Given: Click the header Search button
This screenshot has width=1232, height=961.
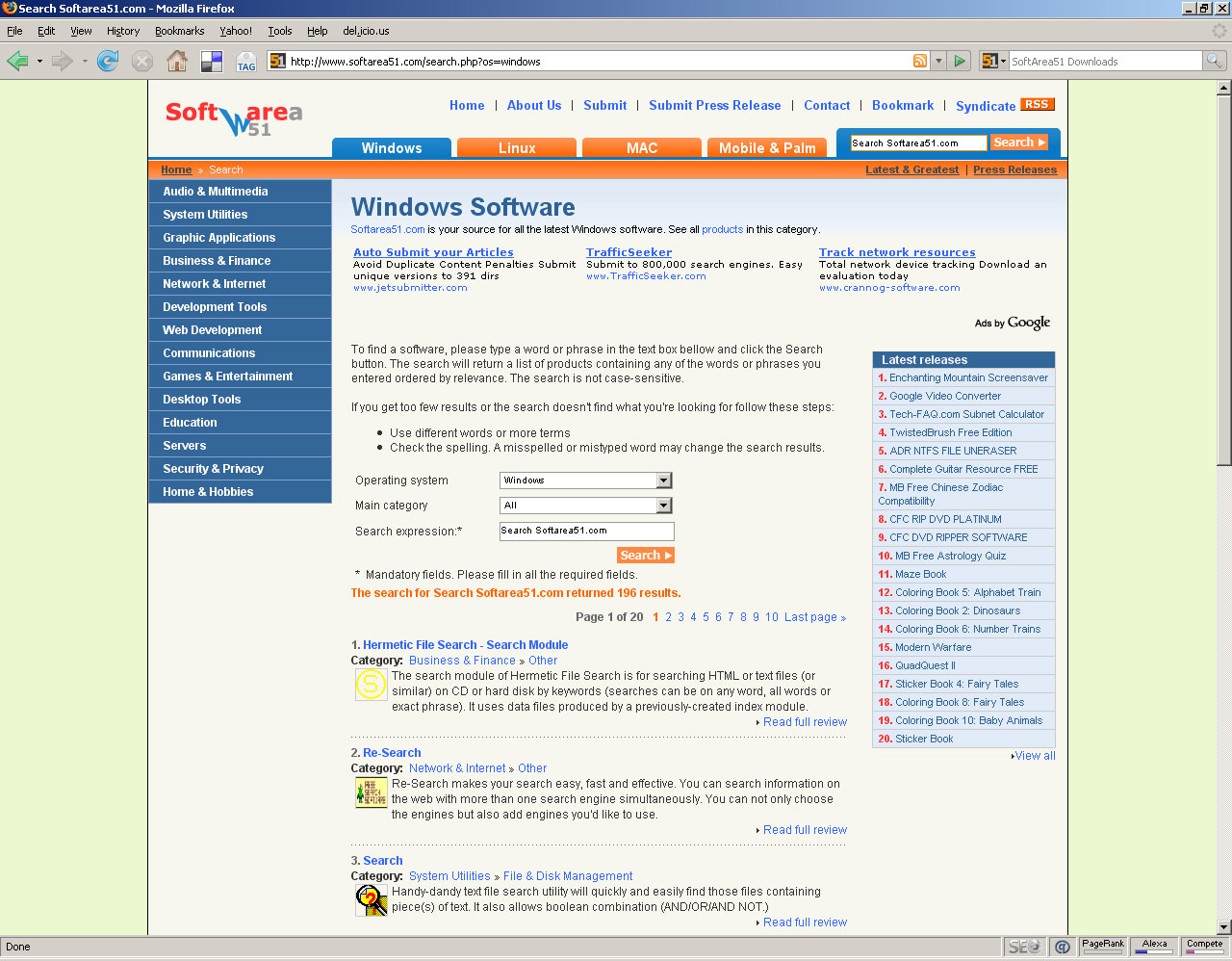Looking at the screenshot, I should pos(1019,143).
